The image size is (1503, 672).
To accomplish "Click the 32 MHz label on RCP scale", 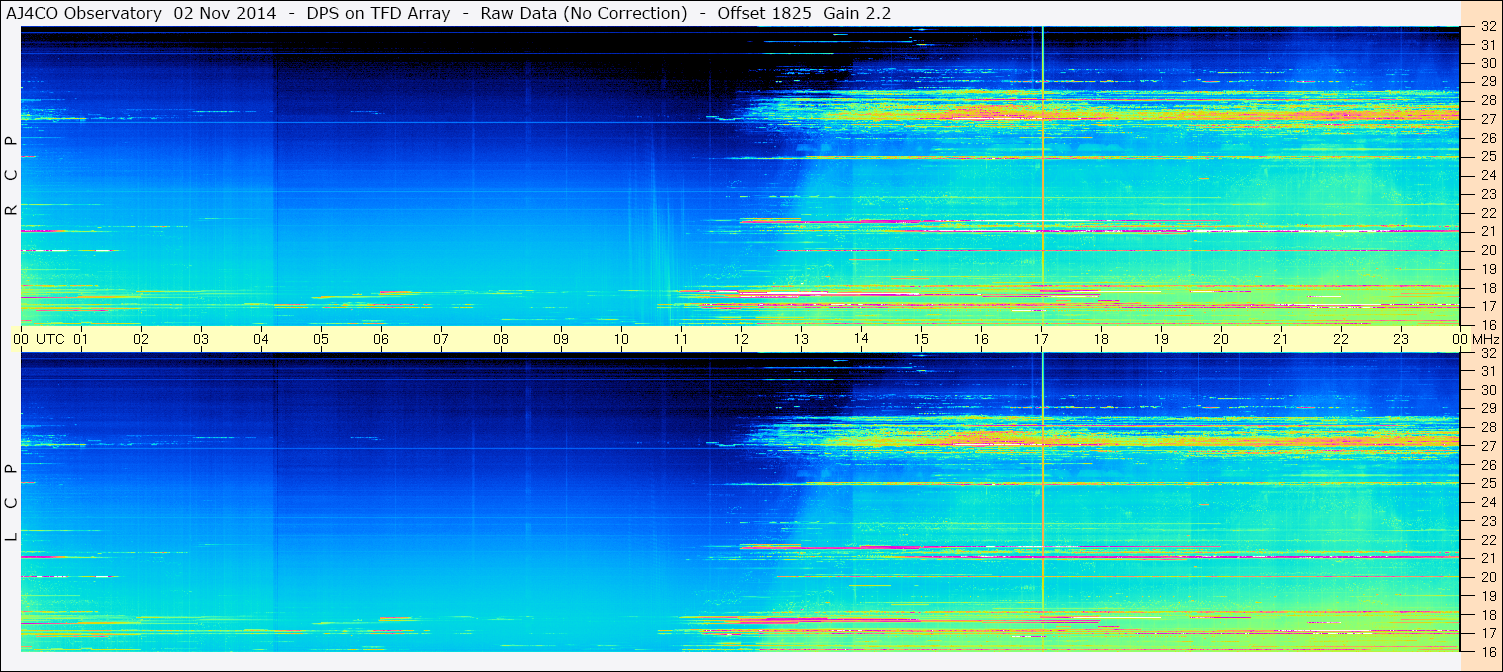I will [x=1487, y=28].
